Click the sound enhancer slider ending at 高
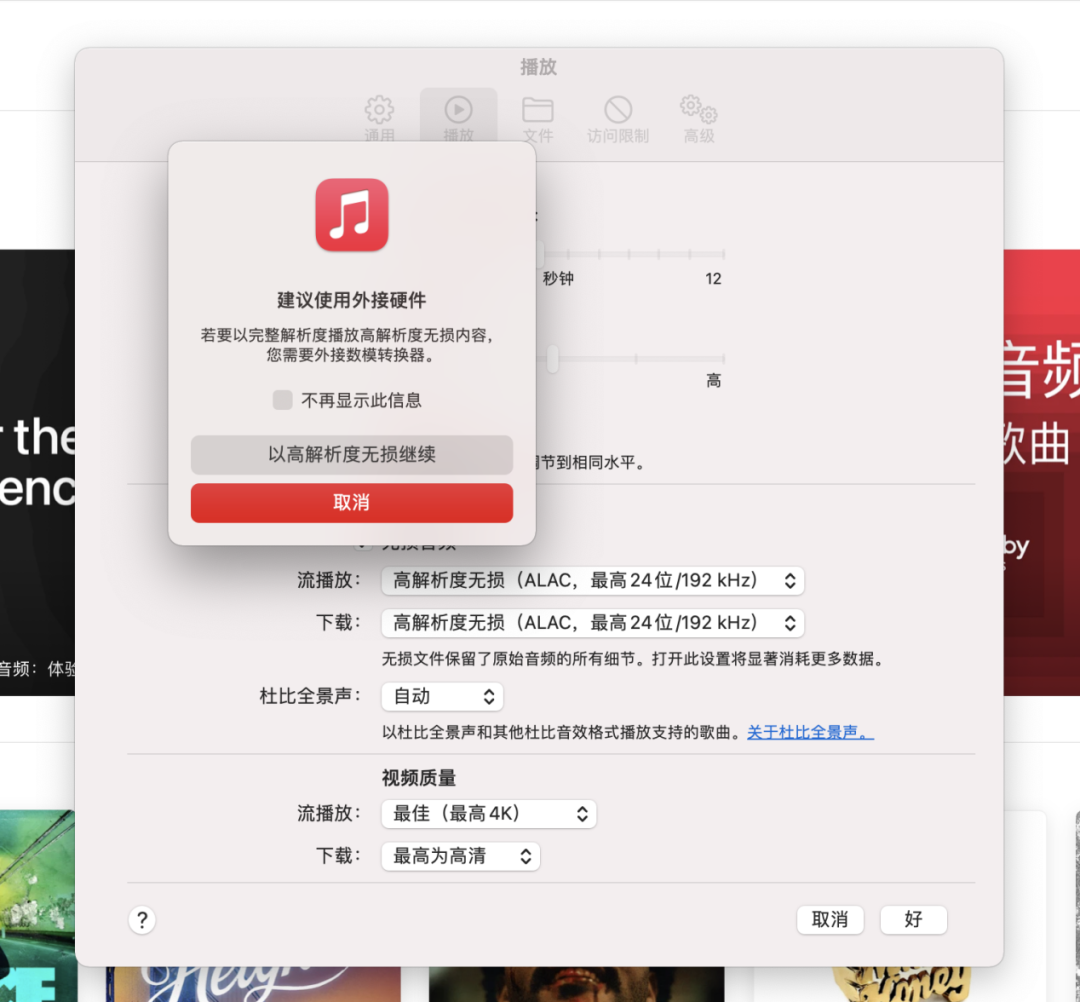The width and height of the screenshot is (1080, 1002). (x=630, y=359)
